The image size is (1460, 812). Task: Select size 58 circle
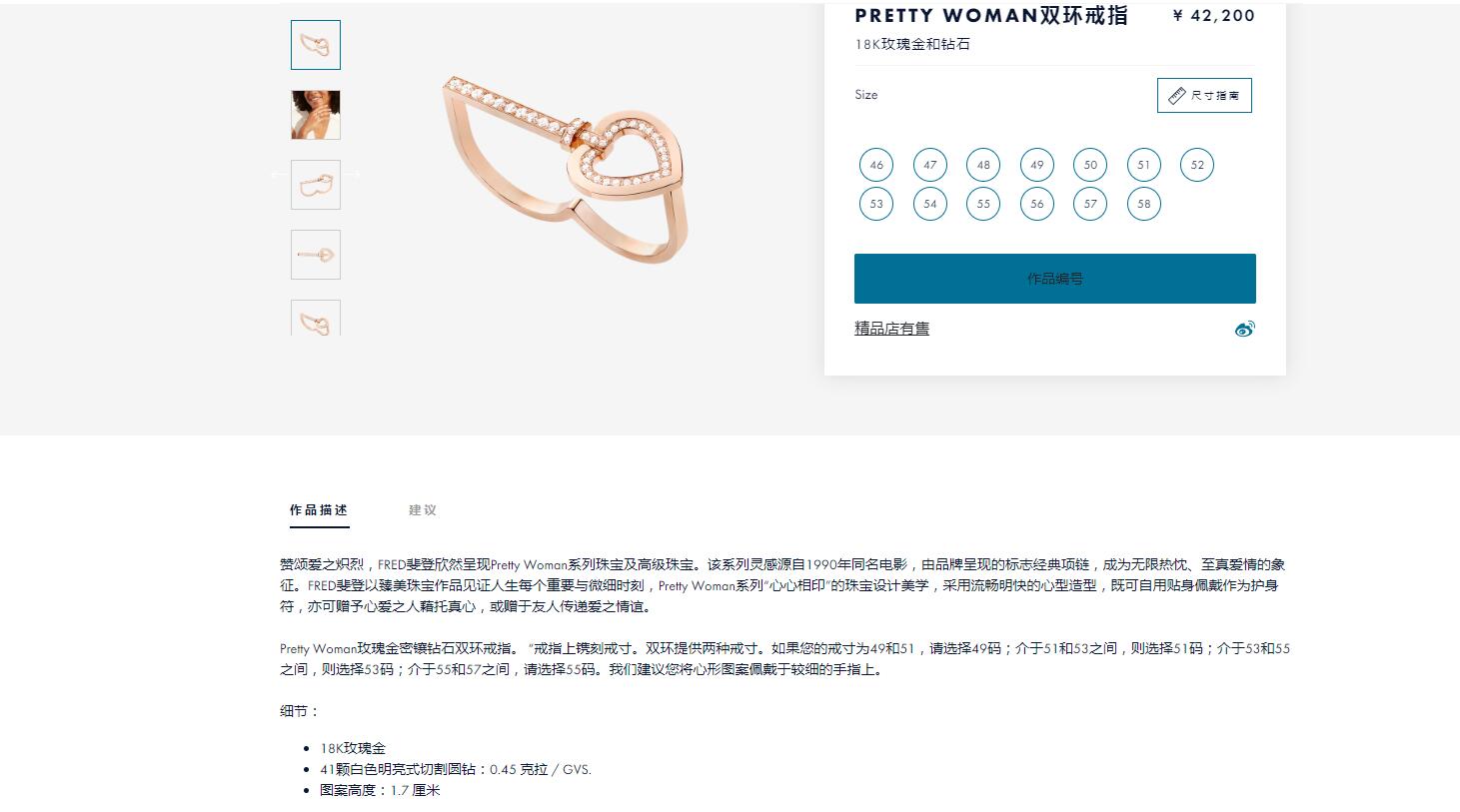[x=1144, y=204]
